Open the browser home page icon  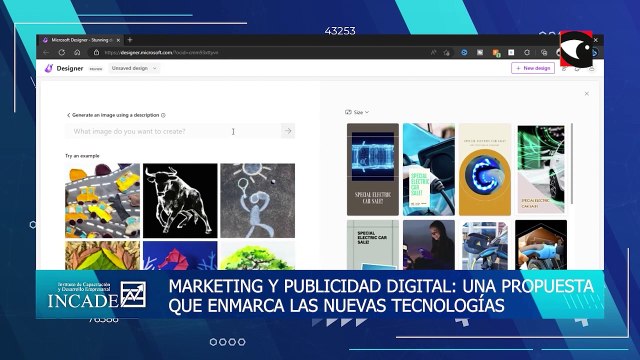pyautogui.click(x=77, y=53)
